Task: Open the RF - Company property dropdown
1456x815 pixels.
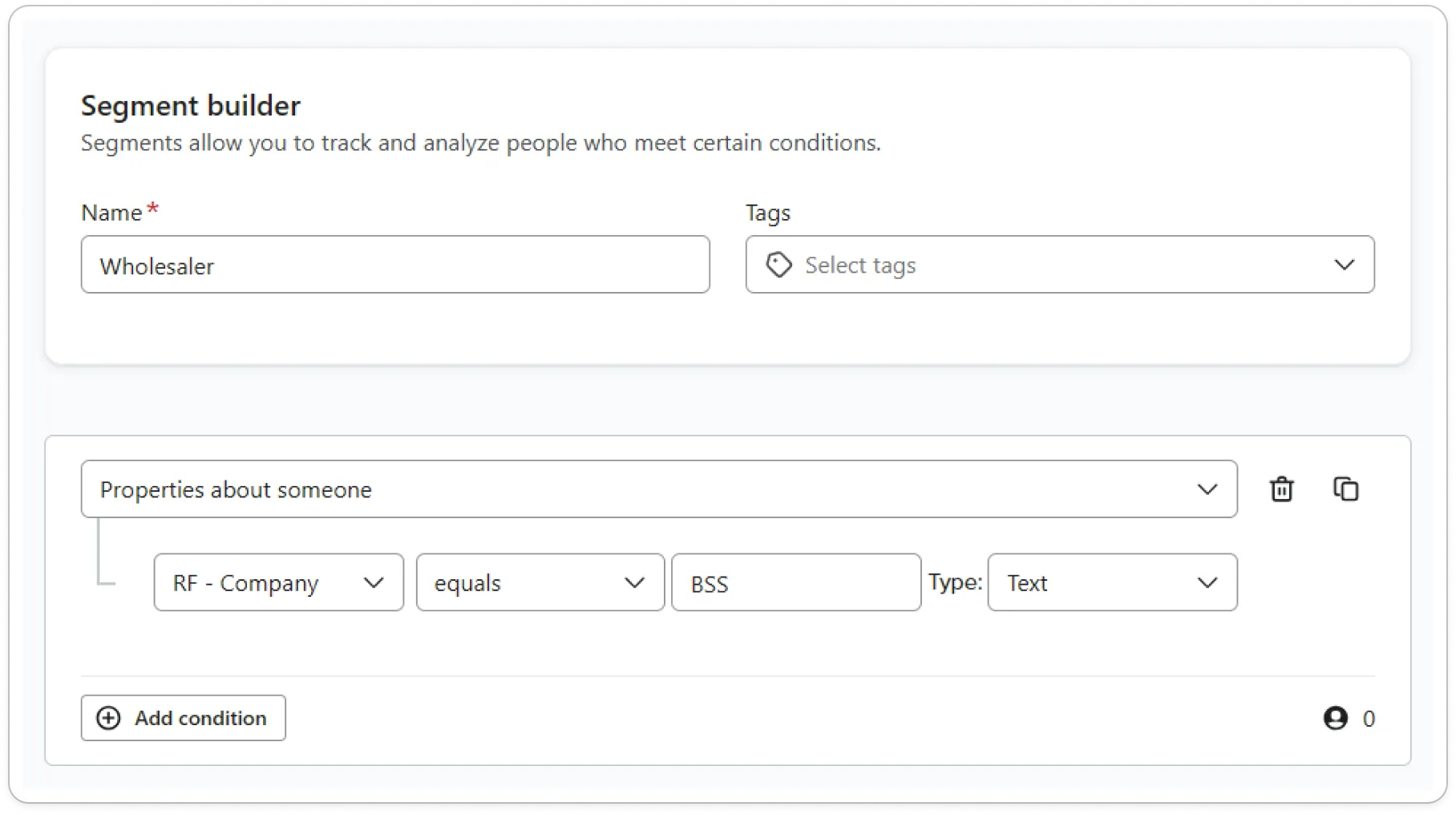Action: click(x=278, y=582)
